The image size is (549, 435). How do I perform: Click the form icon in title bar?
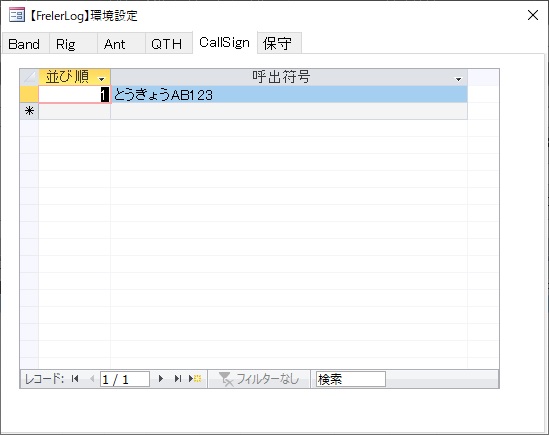pyautogui.click(x=16, y=15)
